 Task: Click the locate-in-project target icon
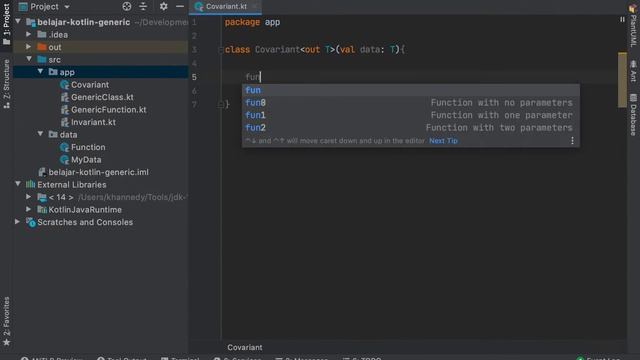tap(127, 6)
